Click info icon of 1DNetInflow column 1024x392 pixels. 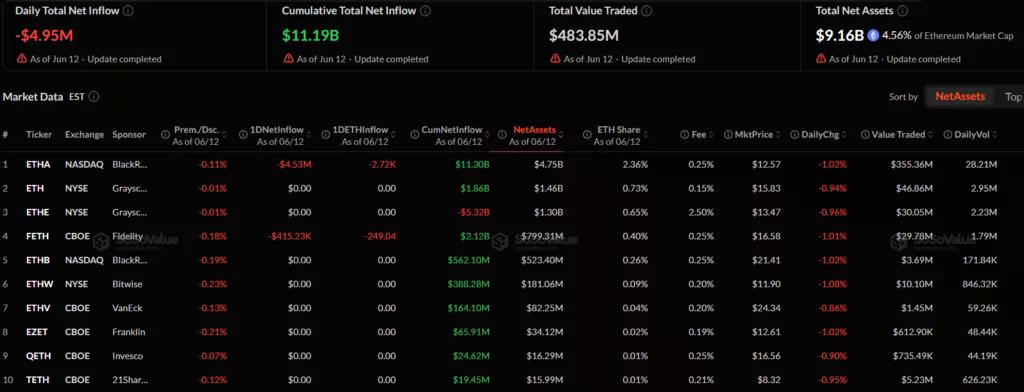243,135
